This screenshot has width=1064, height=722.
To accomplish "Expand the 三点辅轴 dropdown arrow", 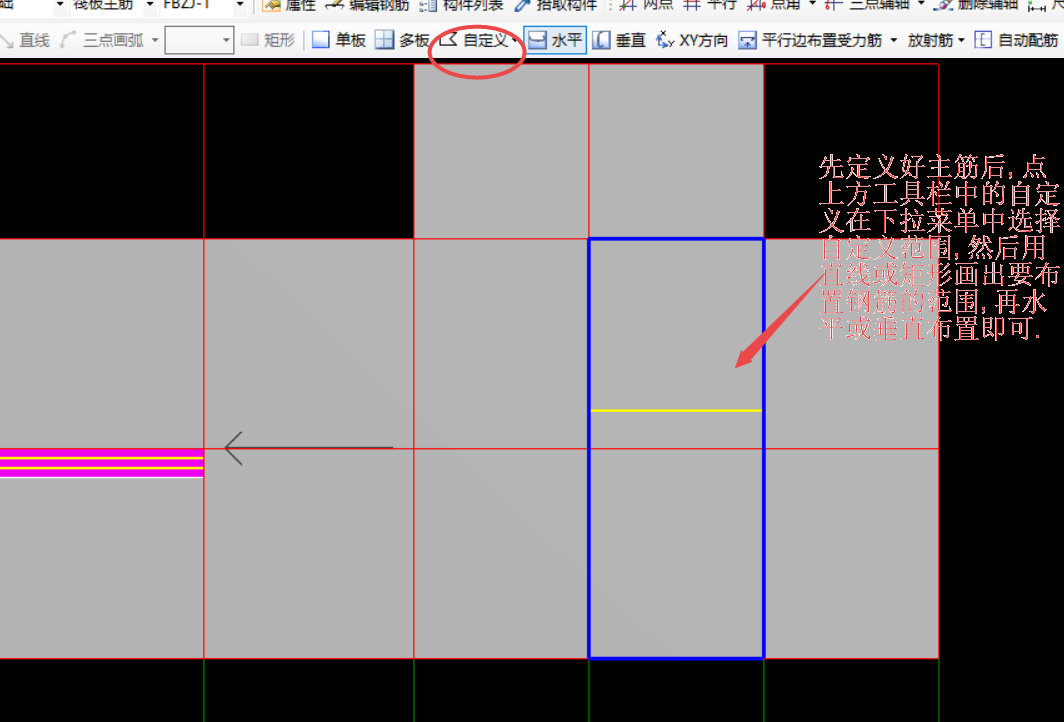I will pyautogui.click(x=921, y=5).
